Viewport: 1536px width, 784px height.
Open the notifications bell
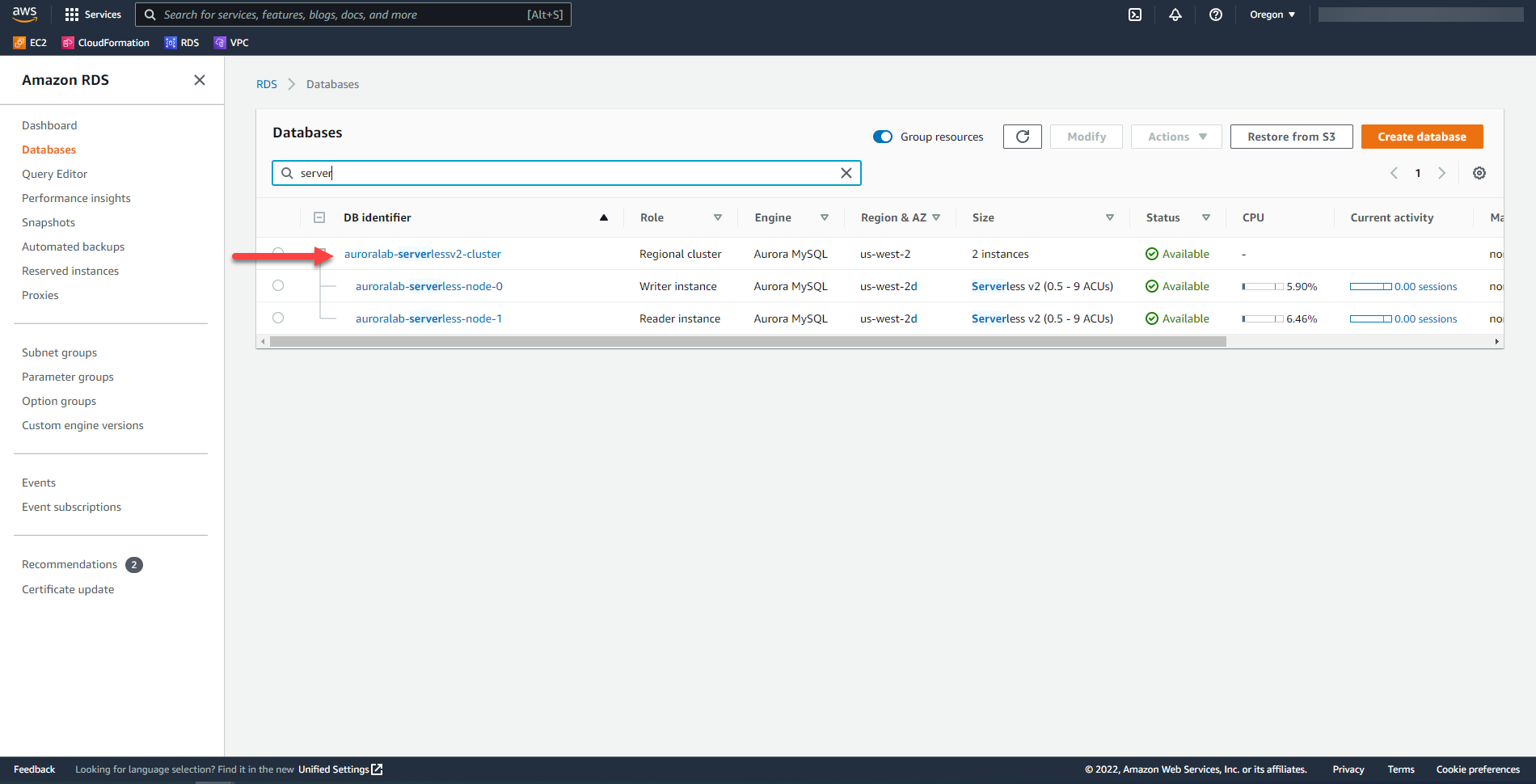[1175, 15]
